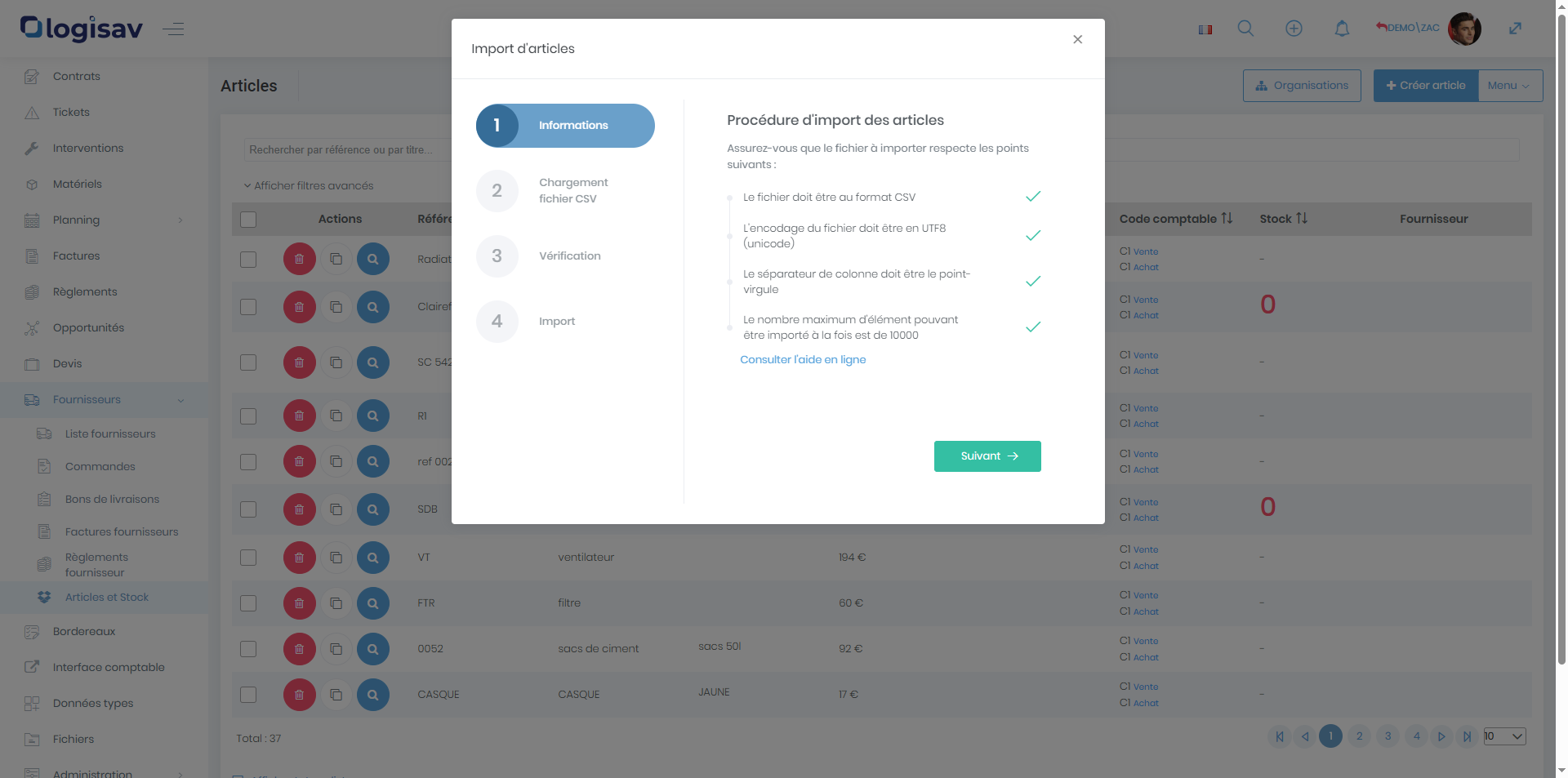This screenshot has width=1568, height=778.
Task: Toggle the sidebar hamburger menu icon
Action: pyautogui.click(x=173, y=29)
